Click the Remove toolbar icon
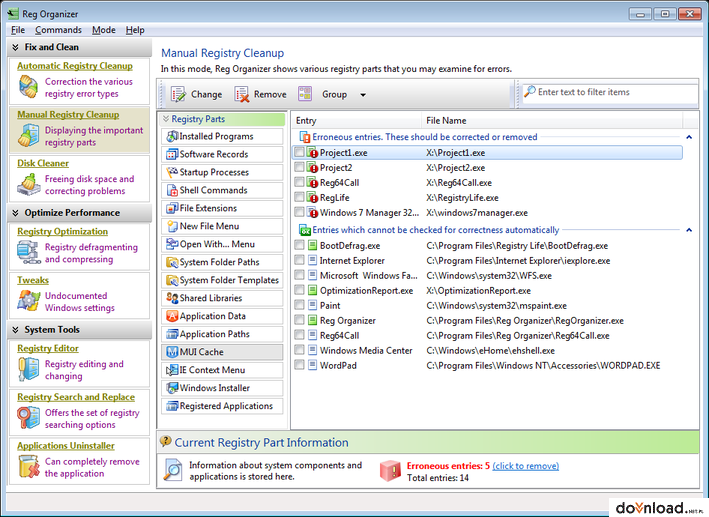Image resolution: width=709 pixels, height=517 pixels. click(241, 94)
